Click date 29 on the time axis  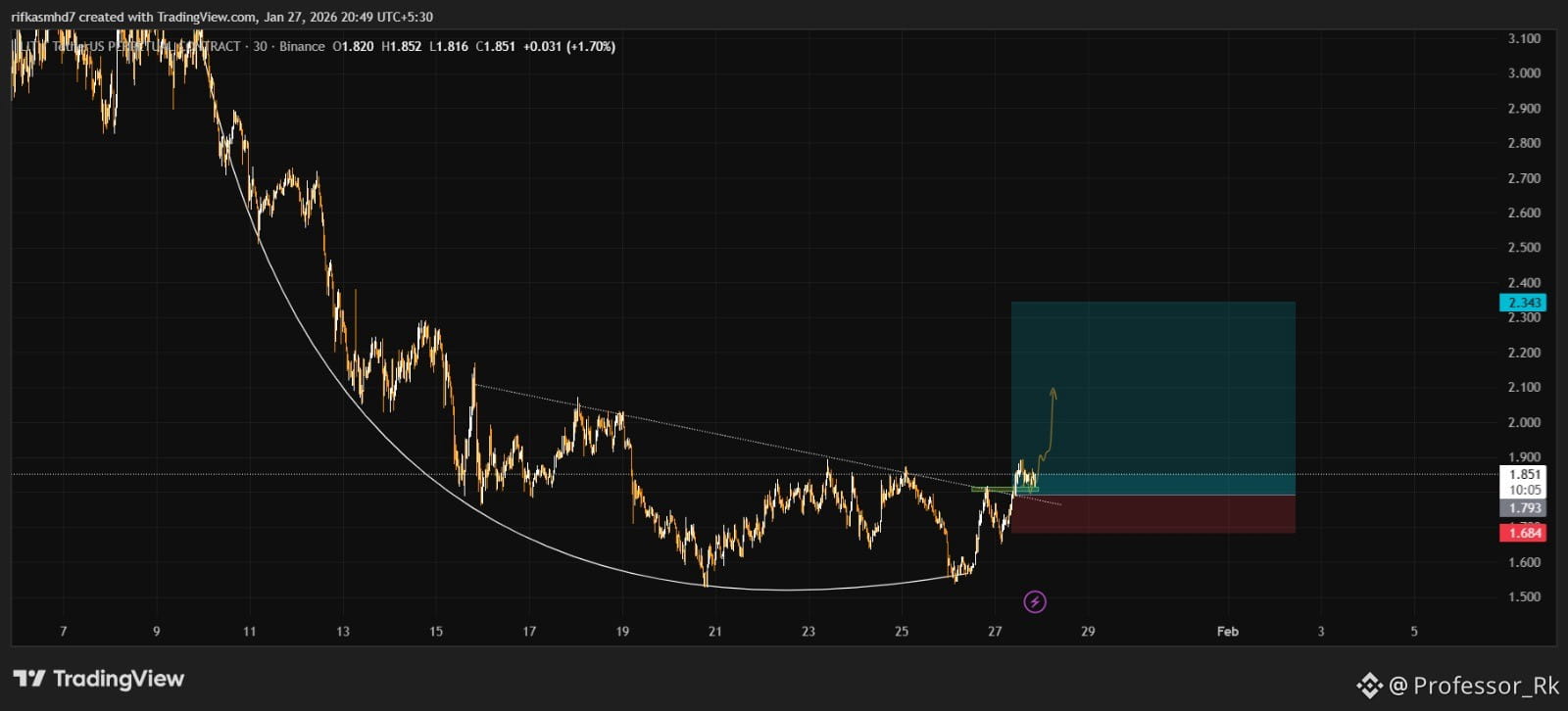click(1088, 632)
